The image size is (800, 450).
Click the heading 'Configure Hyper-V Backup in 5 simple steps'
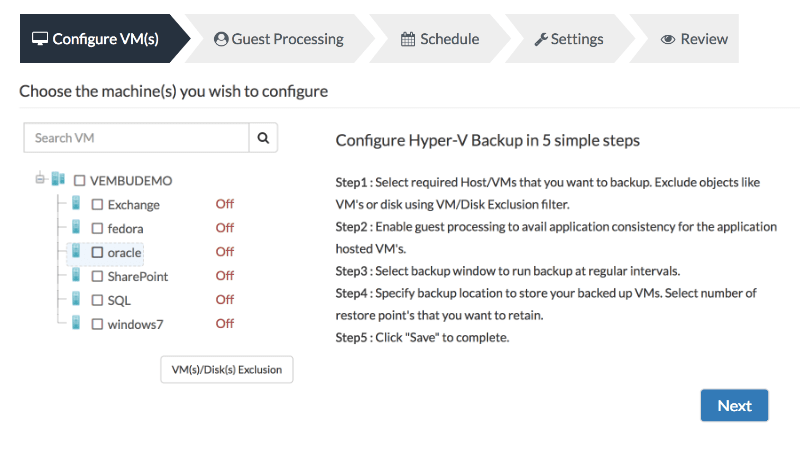487,140
